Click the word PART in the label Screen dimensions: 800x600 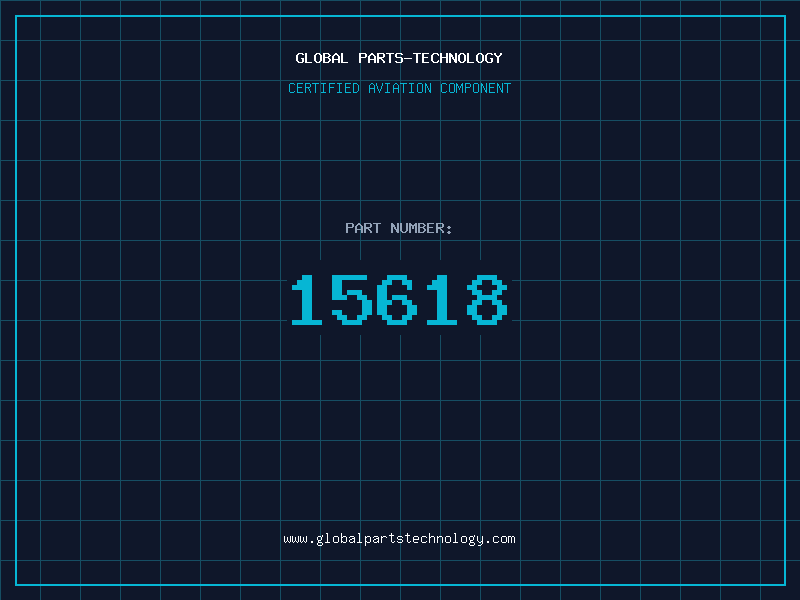(363, 228)
